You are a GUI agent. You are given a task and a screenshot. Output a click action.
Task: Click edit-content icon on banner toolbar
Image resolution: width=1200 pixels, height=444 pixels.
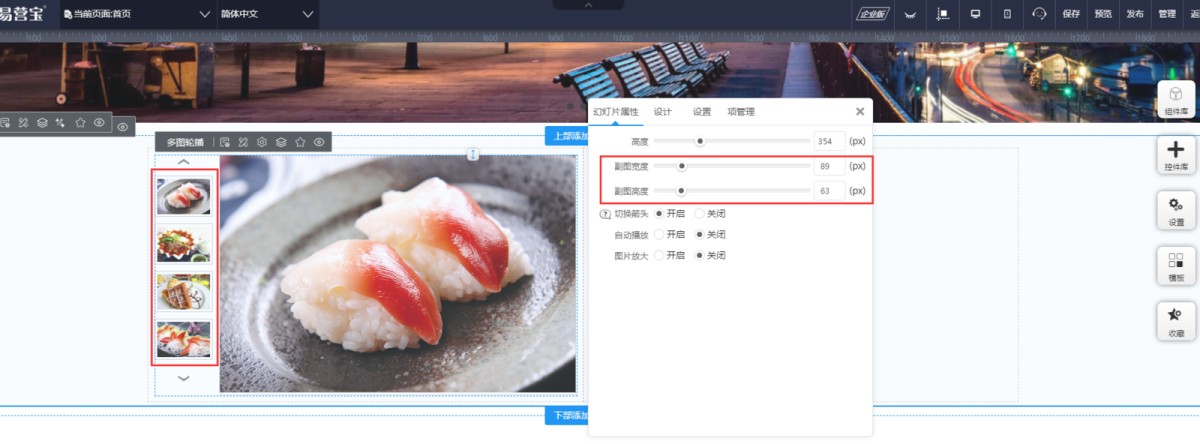coord(5,122)
